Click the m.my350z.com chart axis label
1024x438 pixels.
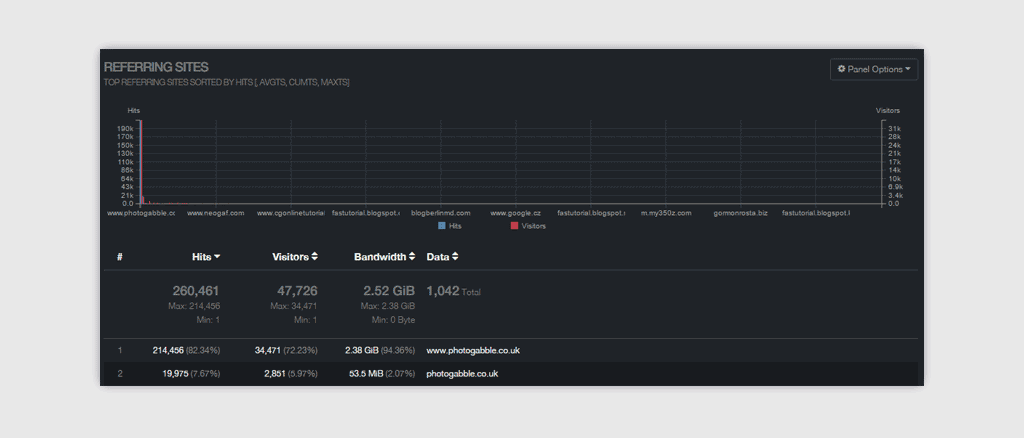pyautogui.click(x=665, y=213)
